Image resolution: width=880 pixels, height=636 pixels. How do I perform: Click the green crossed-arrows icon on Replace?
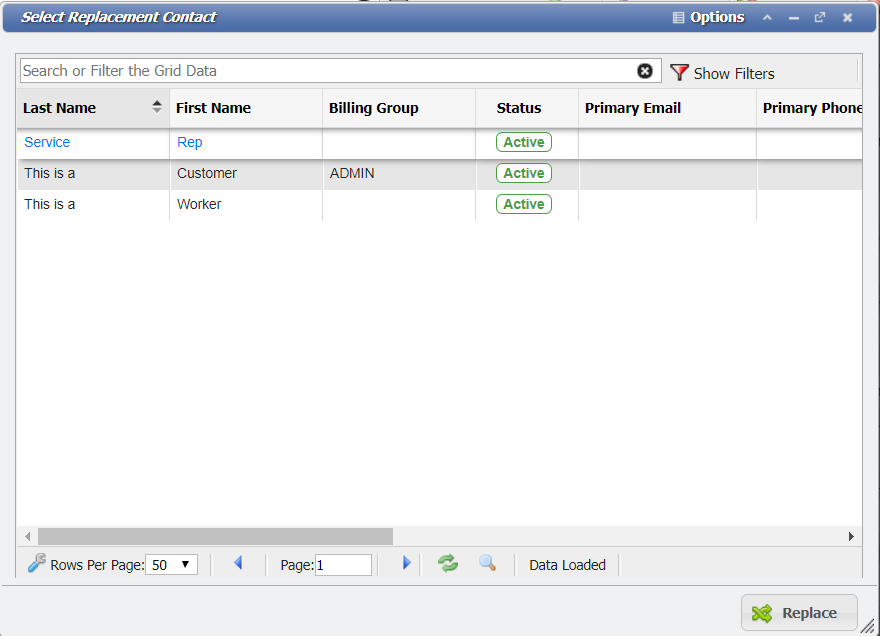tap(762, 612)
